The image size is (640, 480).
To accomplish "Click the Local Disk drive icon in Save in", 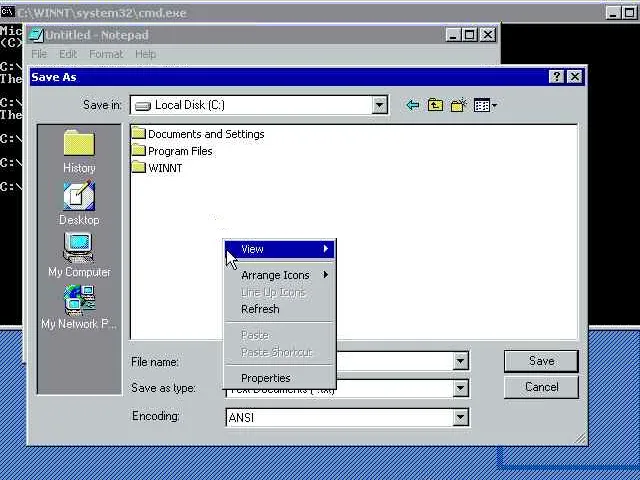I will 143,106.
